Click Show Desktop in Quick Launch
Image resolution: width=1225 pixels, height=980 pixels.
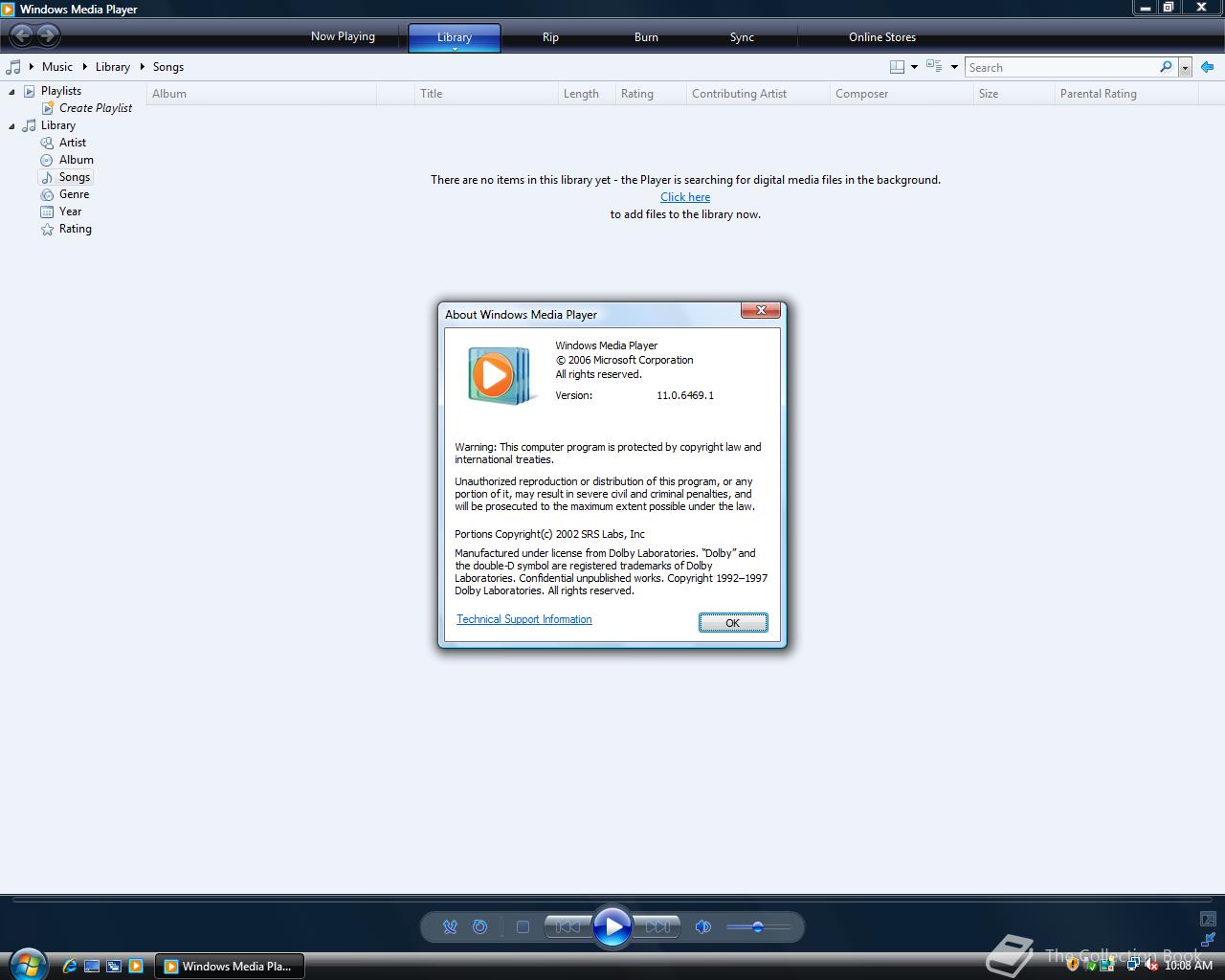point(92,966)
